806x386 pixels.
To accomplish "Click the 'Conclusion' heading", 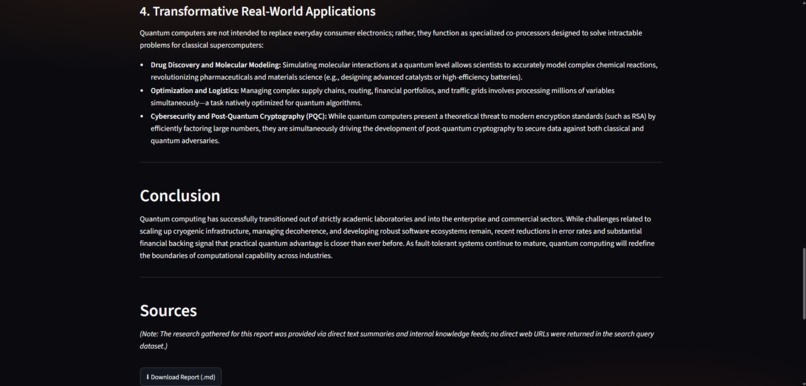I will pyautogui.click(x=180, y=195).
